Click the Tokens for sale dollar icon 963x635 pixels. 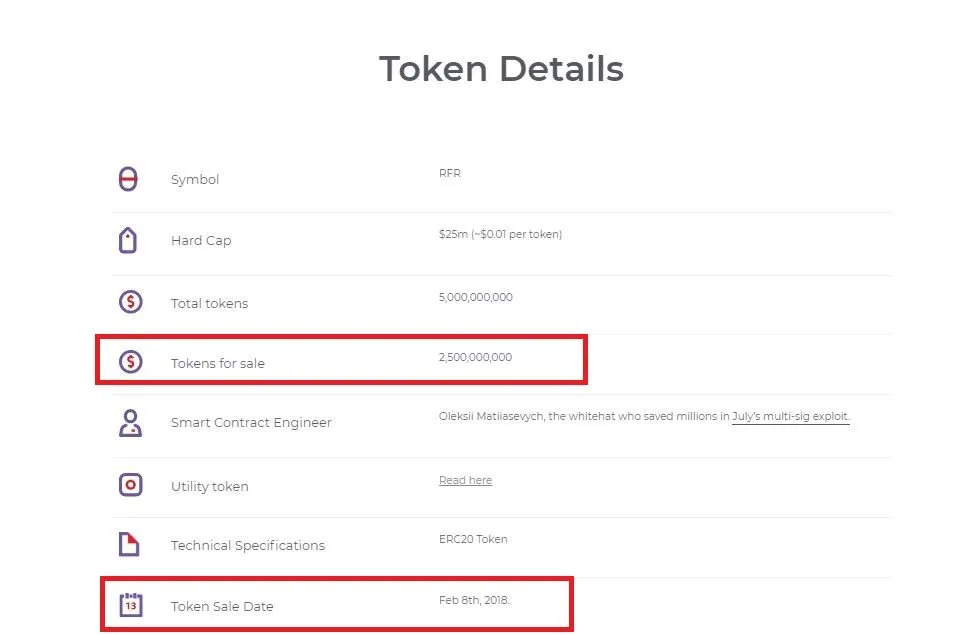[x=130, y=362]
